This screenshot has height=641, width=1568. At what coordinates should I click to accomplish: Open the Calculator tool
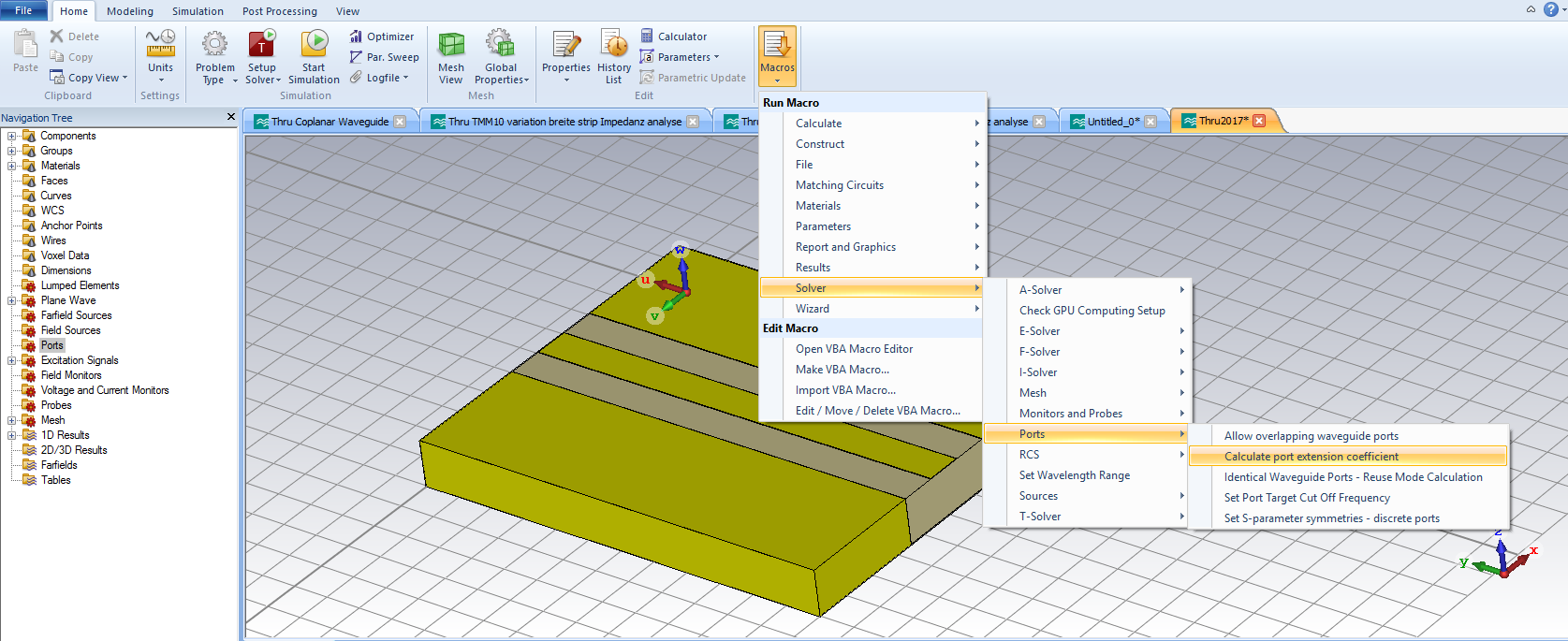coord(674,36)
